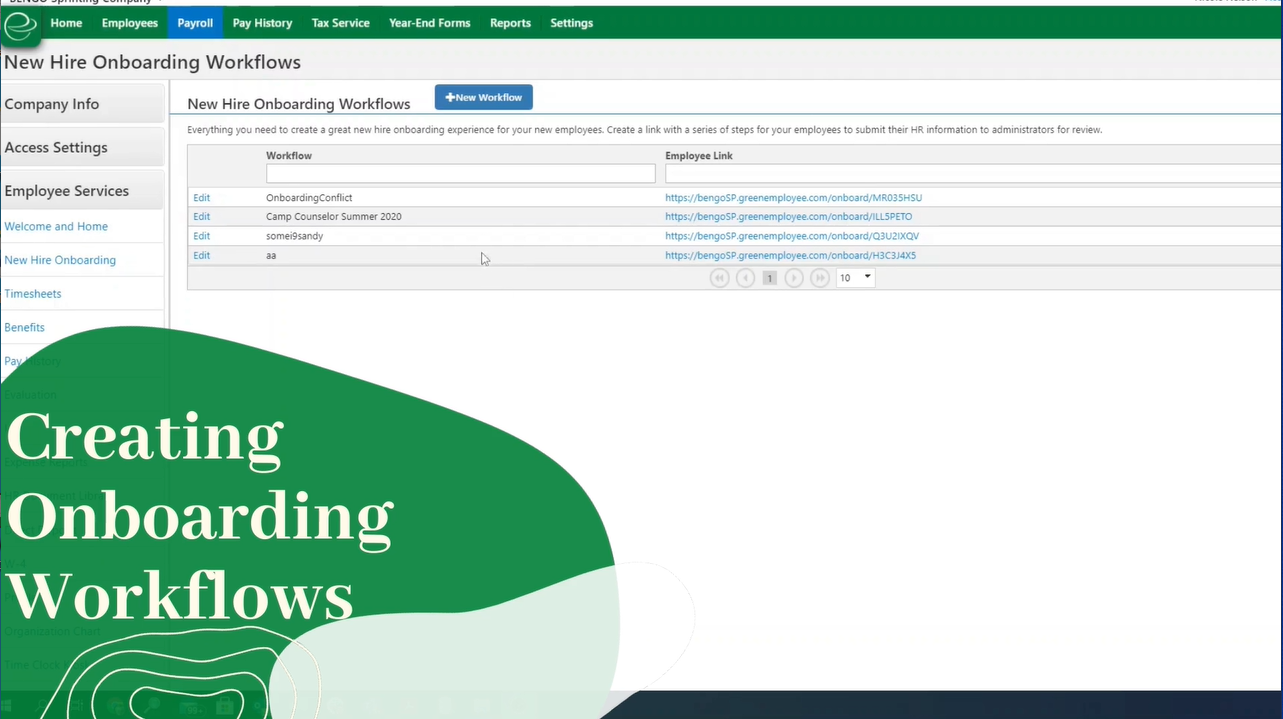Open employee link ending Q3U2IXQV

tap(792, 236)
